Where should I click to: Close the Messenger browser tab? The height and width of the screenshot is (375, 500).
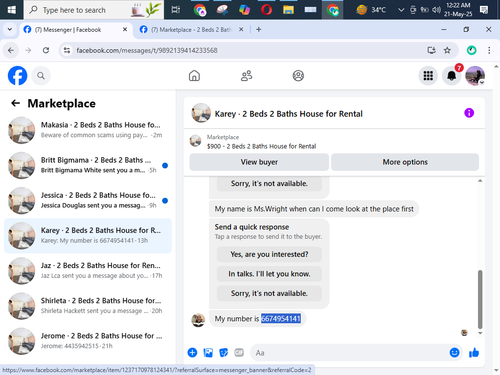125,29
